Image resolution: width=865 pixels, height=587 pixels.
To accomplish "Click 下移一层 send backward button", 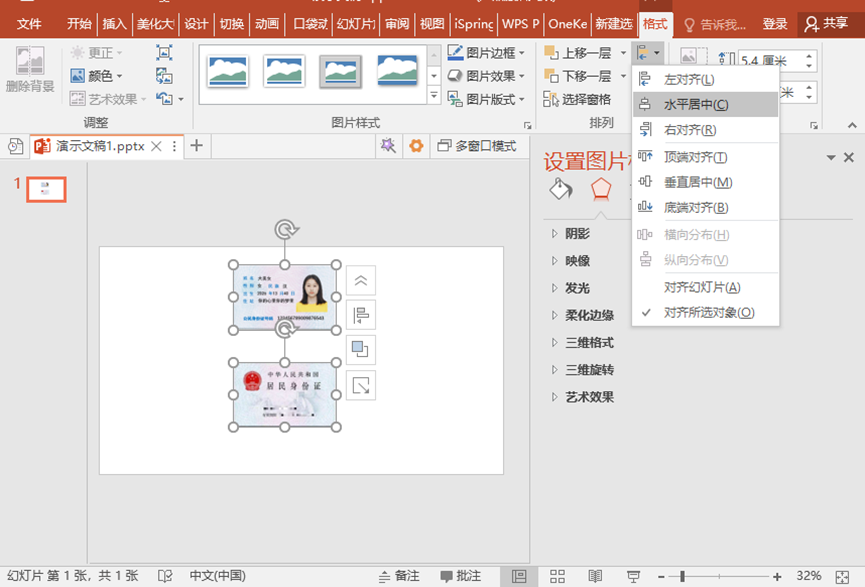I will pos(579,76).
